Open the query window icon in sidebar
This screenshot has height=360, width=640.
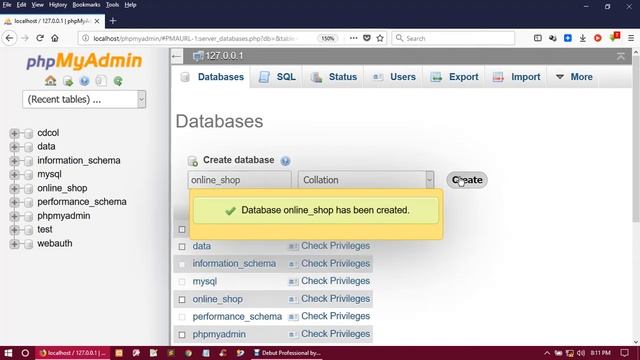click(101, 81)
